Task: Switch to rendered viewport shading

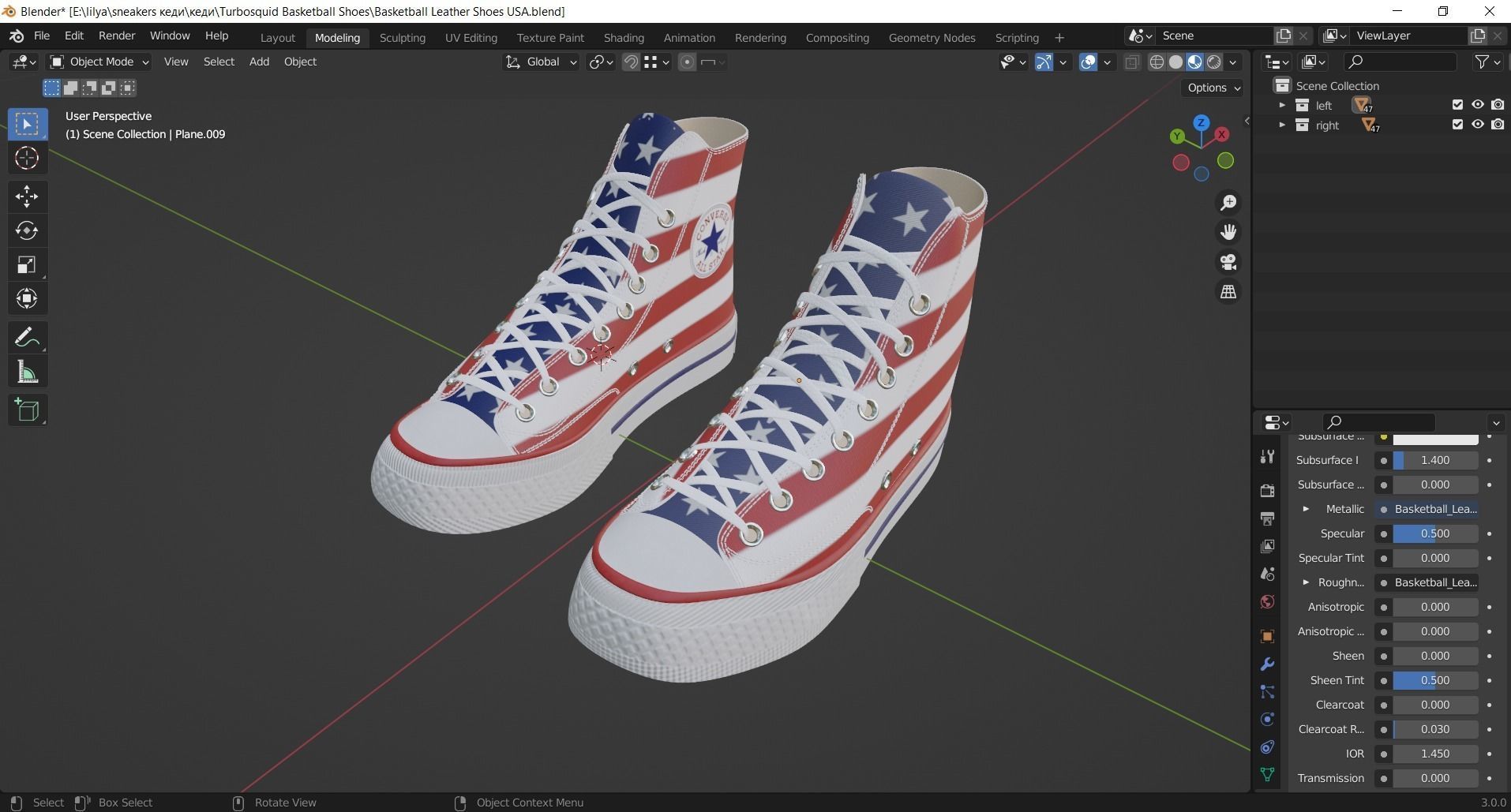Action: click(1214, 62)
